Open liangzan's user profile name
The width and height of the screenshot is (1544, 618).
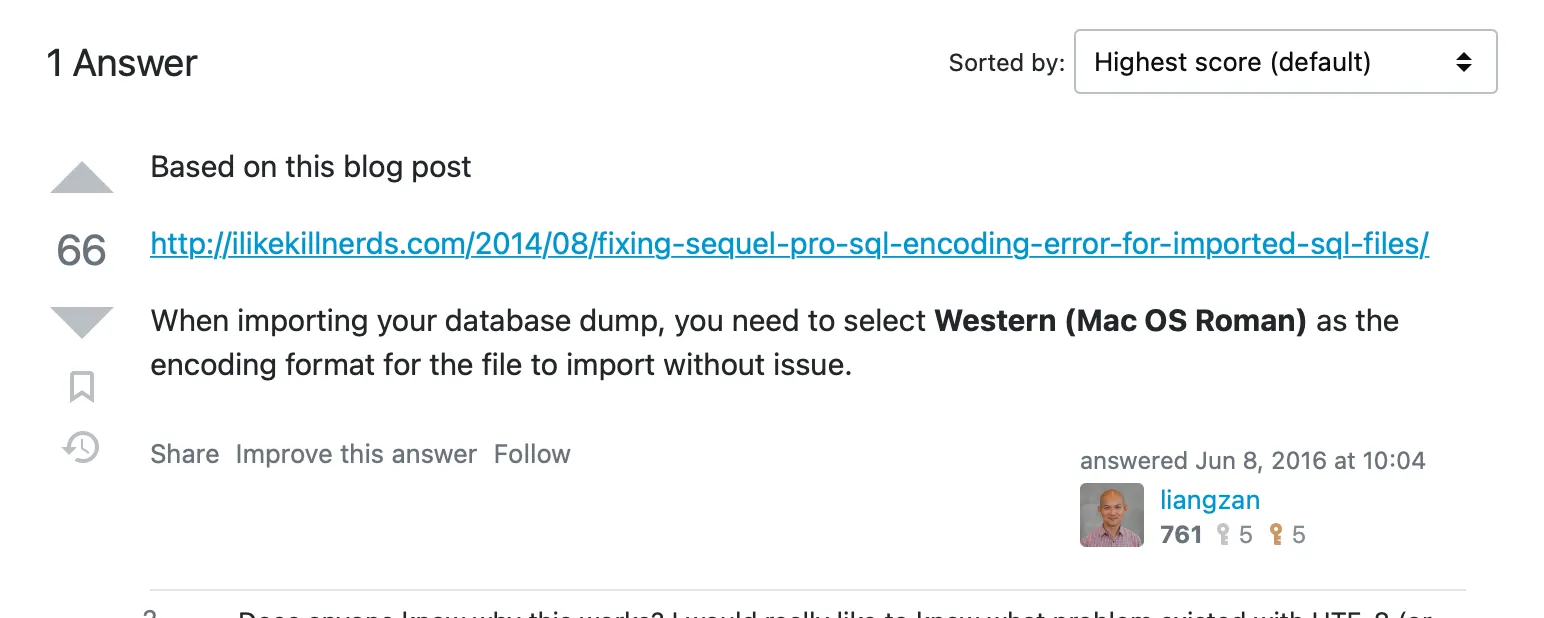pyautogui.click(x=1209, y=499)
